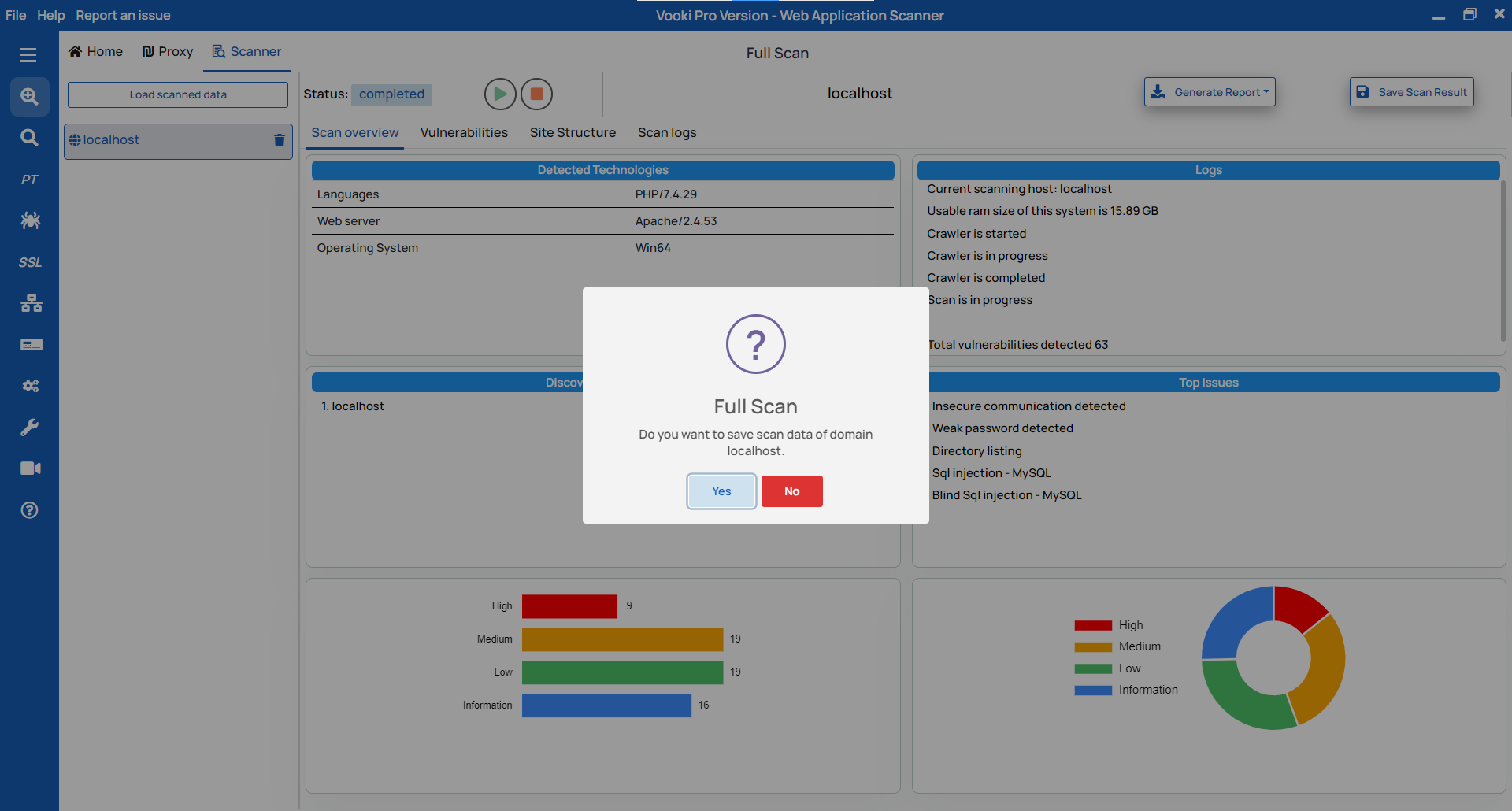This screenshot has height=811, width=1512.
Task: Open the Site Structure tab
Action: 573,132
